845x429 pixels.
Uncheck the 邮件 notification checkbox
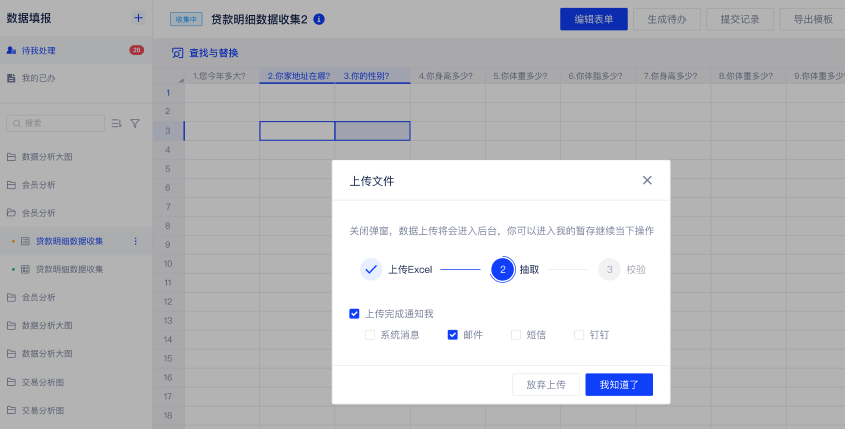click(x=453, y=335)
